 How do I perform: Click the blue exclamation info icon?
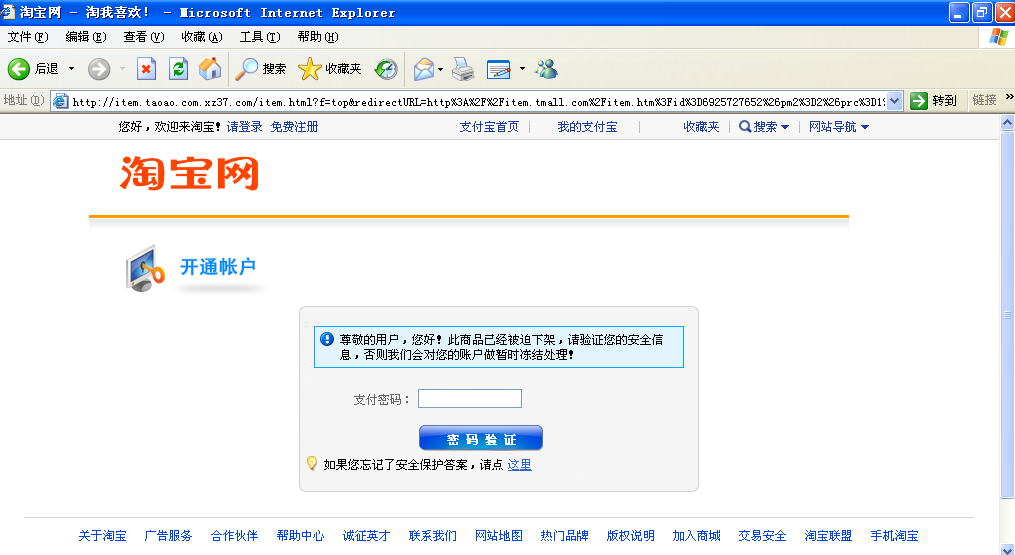tap(327, 339)
